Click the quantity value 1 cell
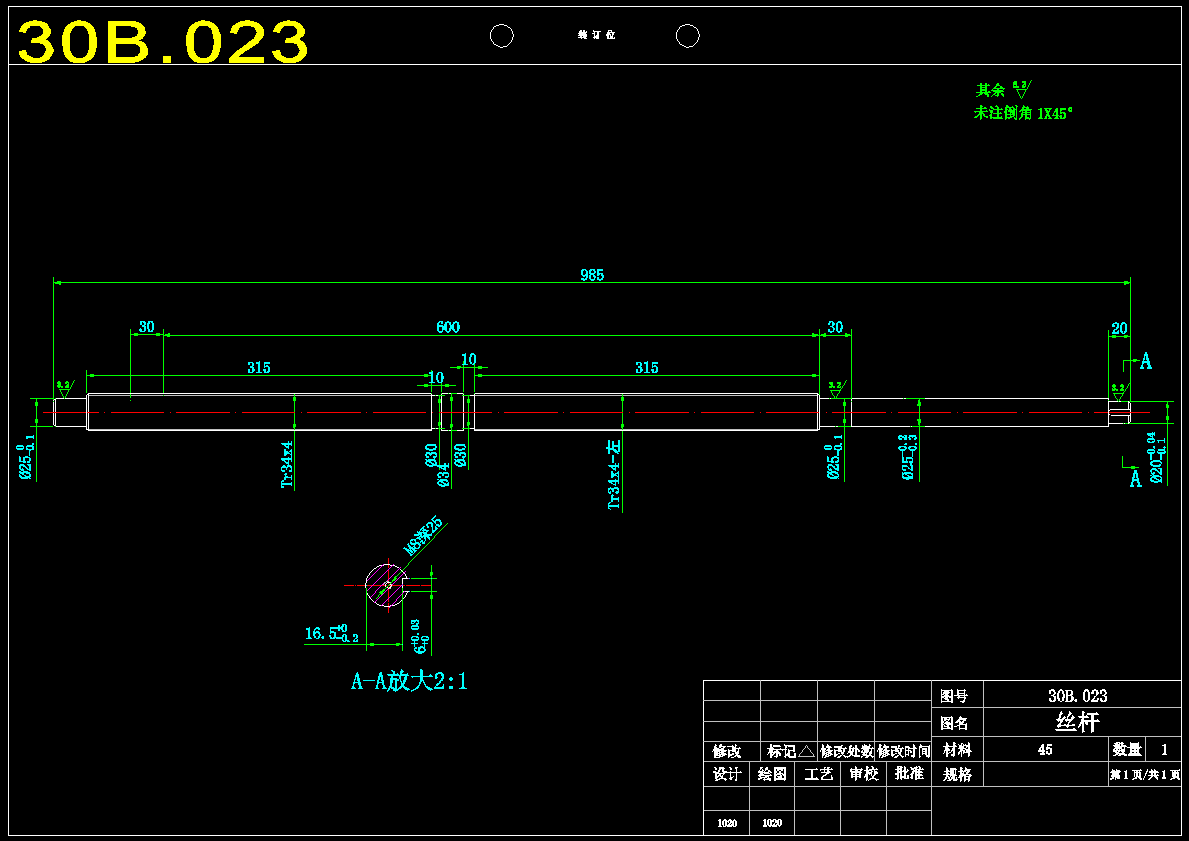The height and width of the screenshot is (841, 1189). tap(1164, 750)
